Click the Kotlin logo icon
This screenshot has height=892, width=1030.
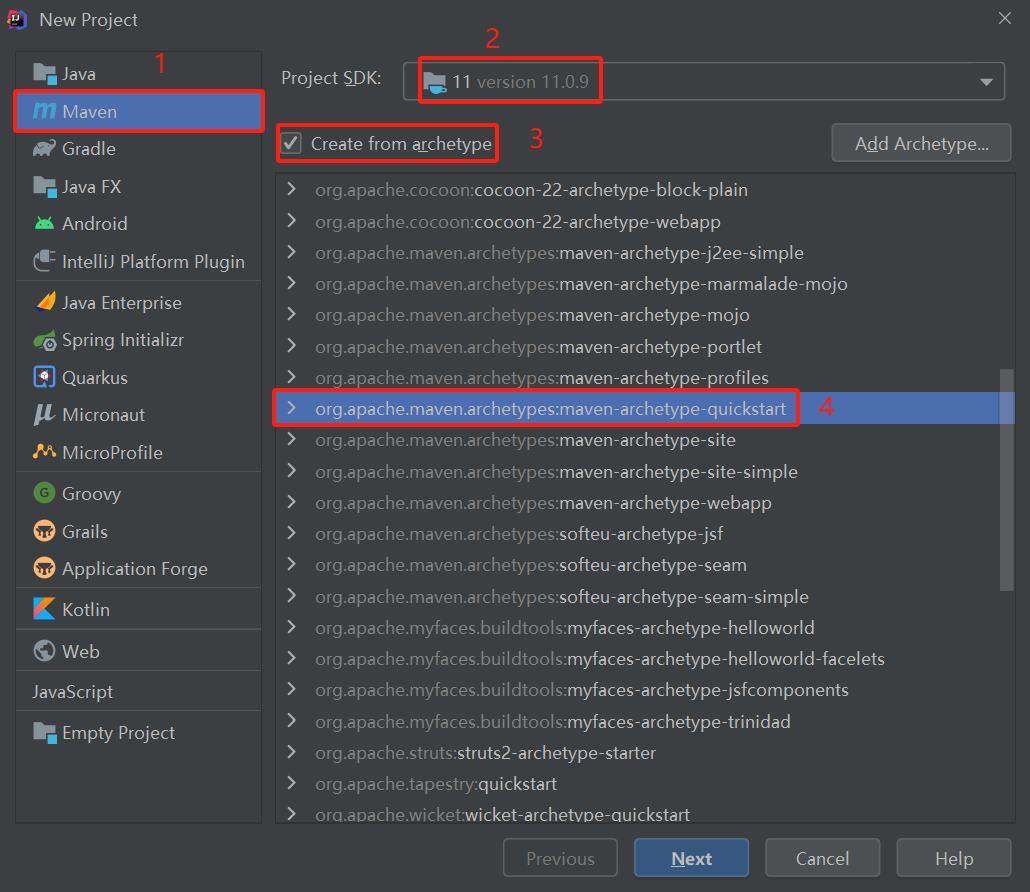coord(44,609)
